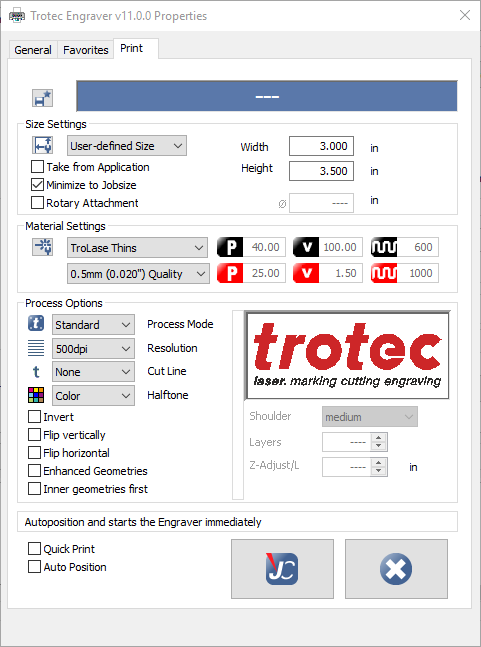Click the black velocity value 100.00
Image resolution: width=481 pixels, height=647 pixels.
pyautogui.click(x=341, y=247)
